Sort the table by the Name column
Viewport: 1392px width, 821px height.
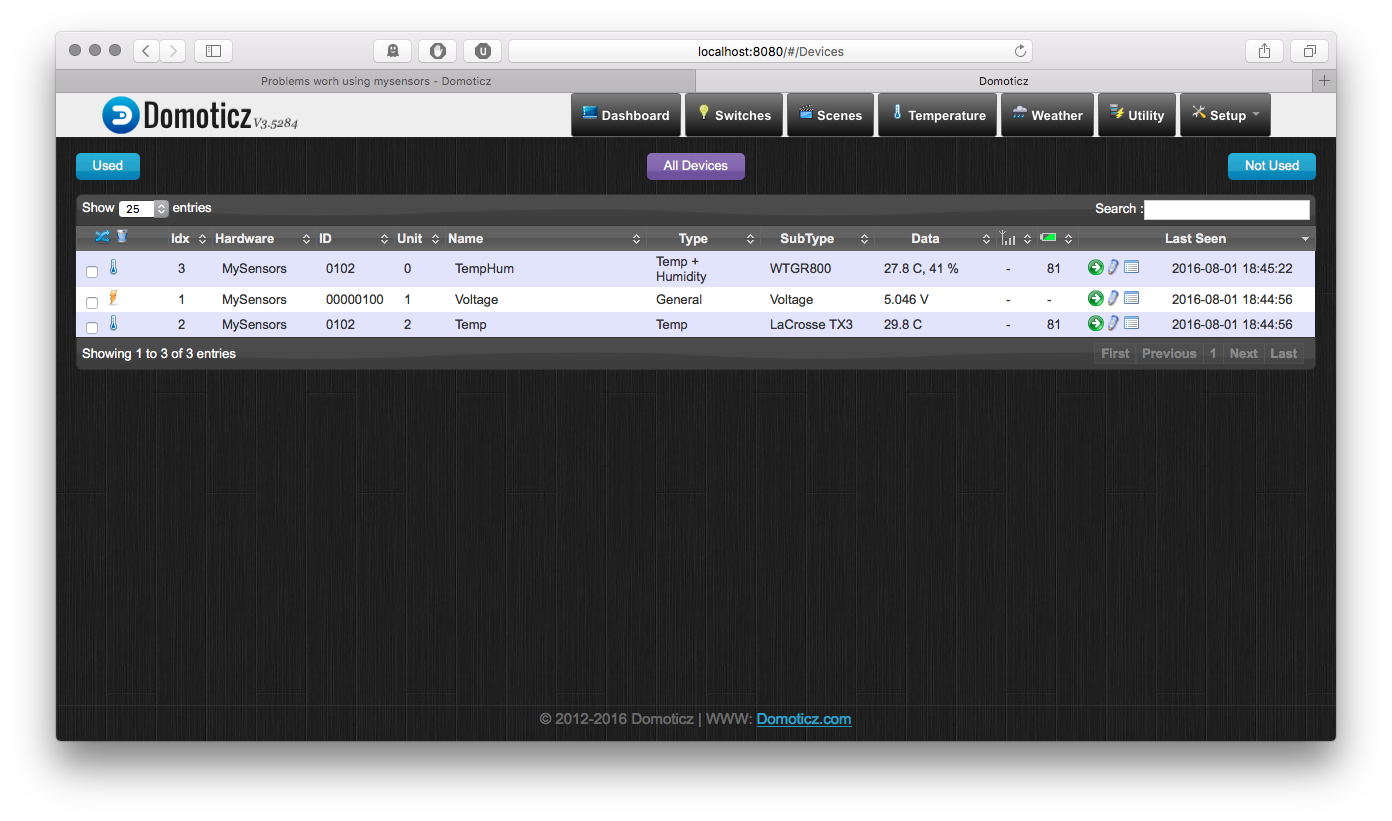(544, 238)
